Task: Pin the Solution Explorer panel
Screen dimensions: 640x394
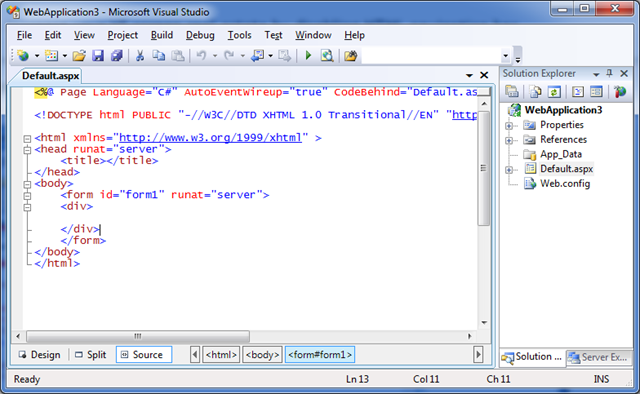Action: (609, 73)
